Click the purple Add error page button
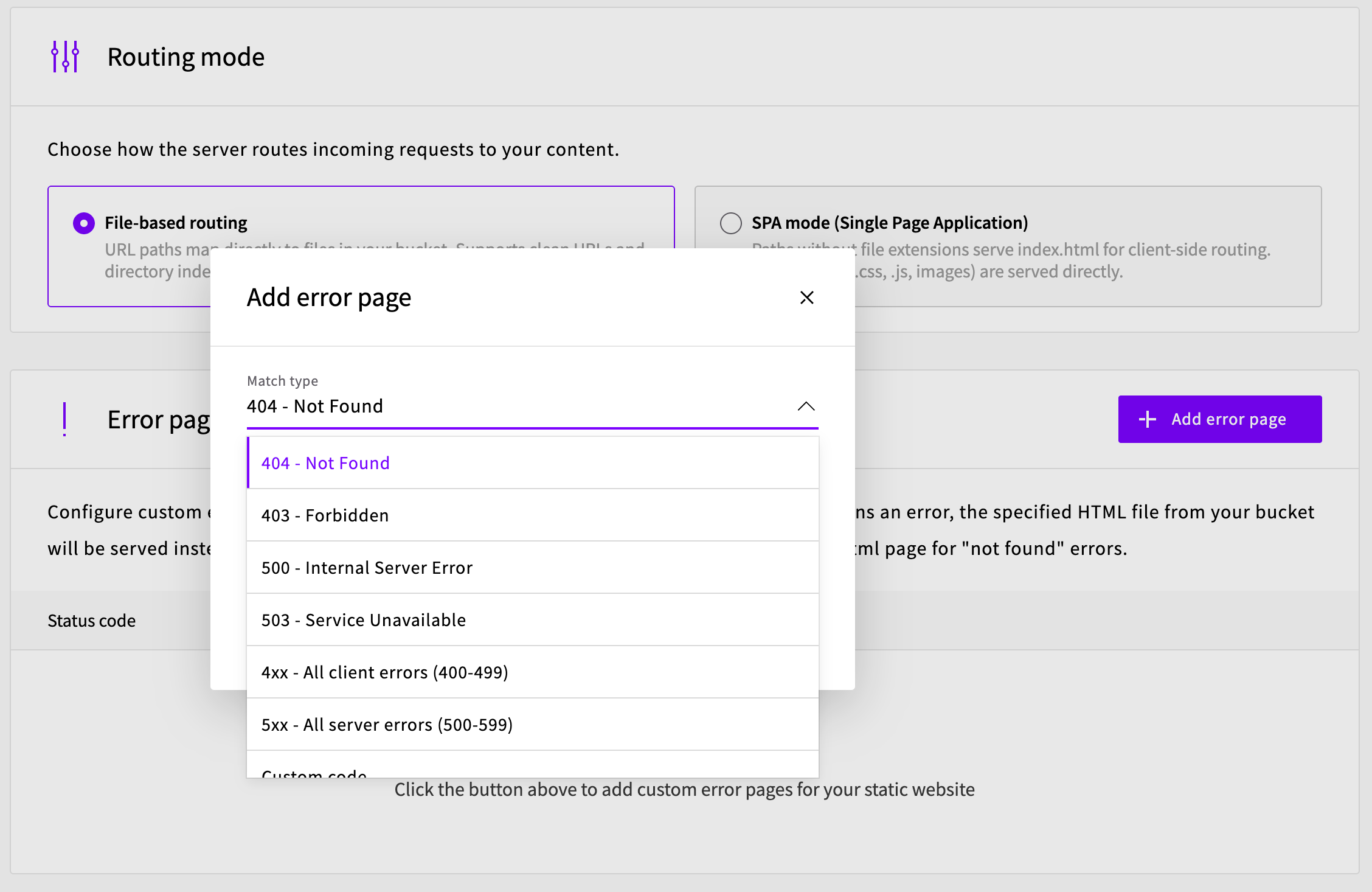This screenshot has width=1372, height=892. point(1220,419)
